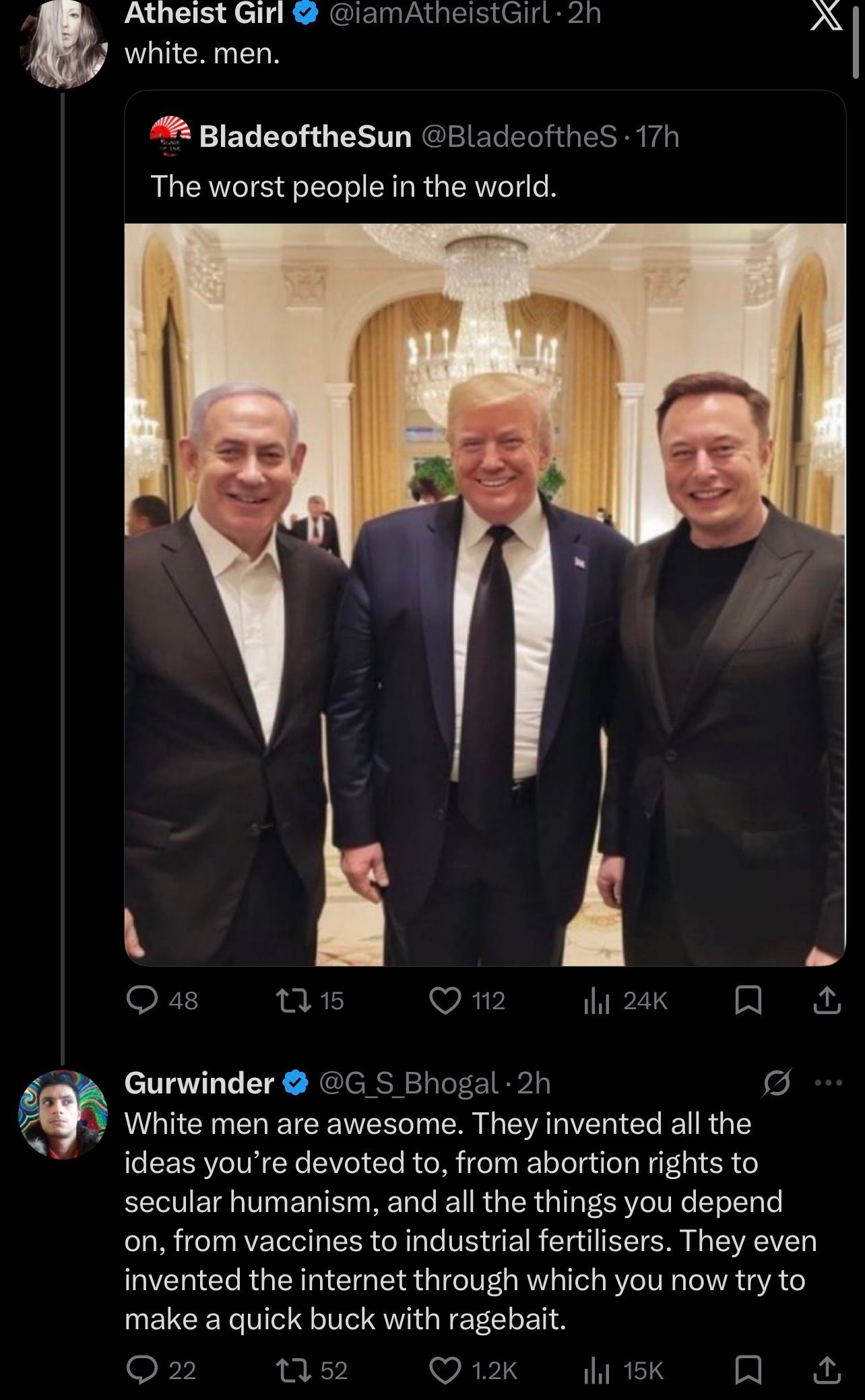Open the @iamAtheistGirl handle link

pyautogui.click(x=439, y=13)
